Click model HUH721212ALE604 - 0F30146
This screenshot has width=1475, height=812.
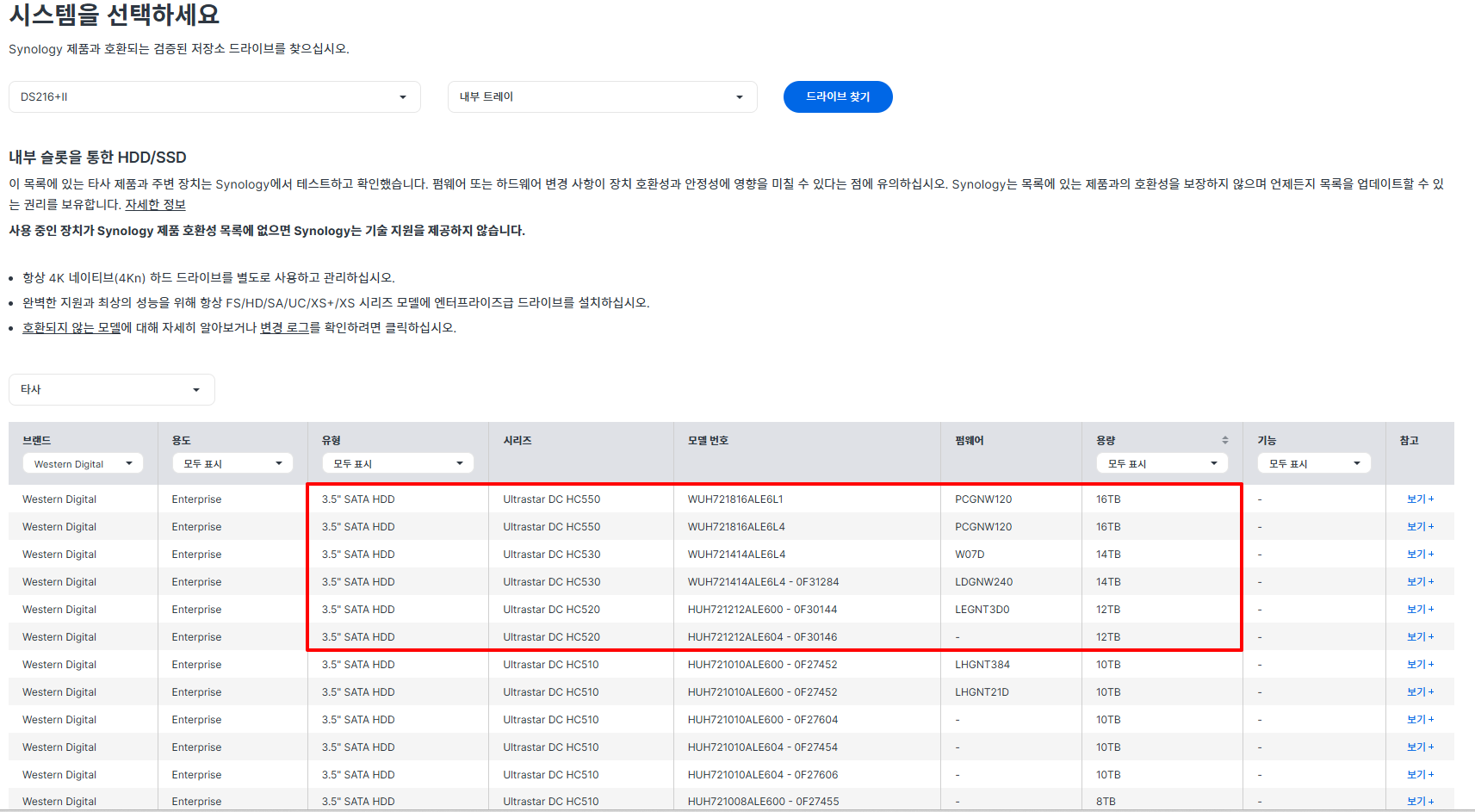click(x=762, y=637)
